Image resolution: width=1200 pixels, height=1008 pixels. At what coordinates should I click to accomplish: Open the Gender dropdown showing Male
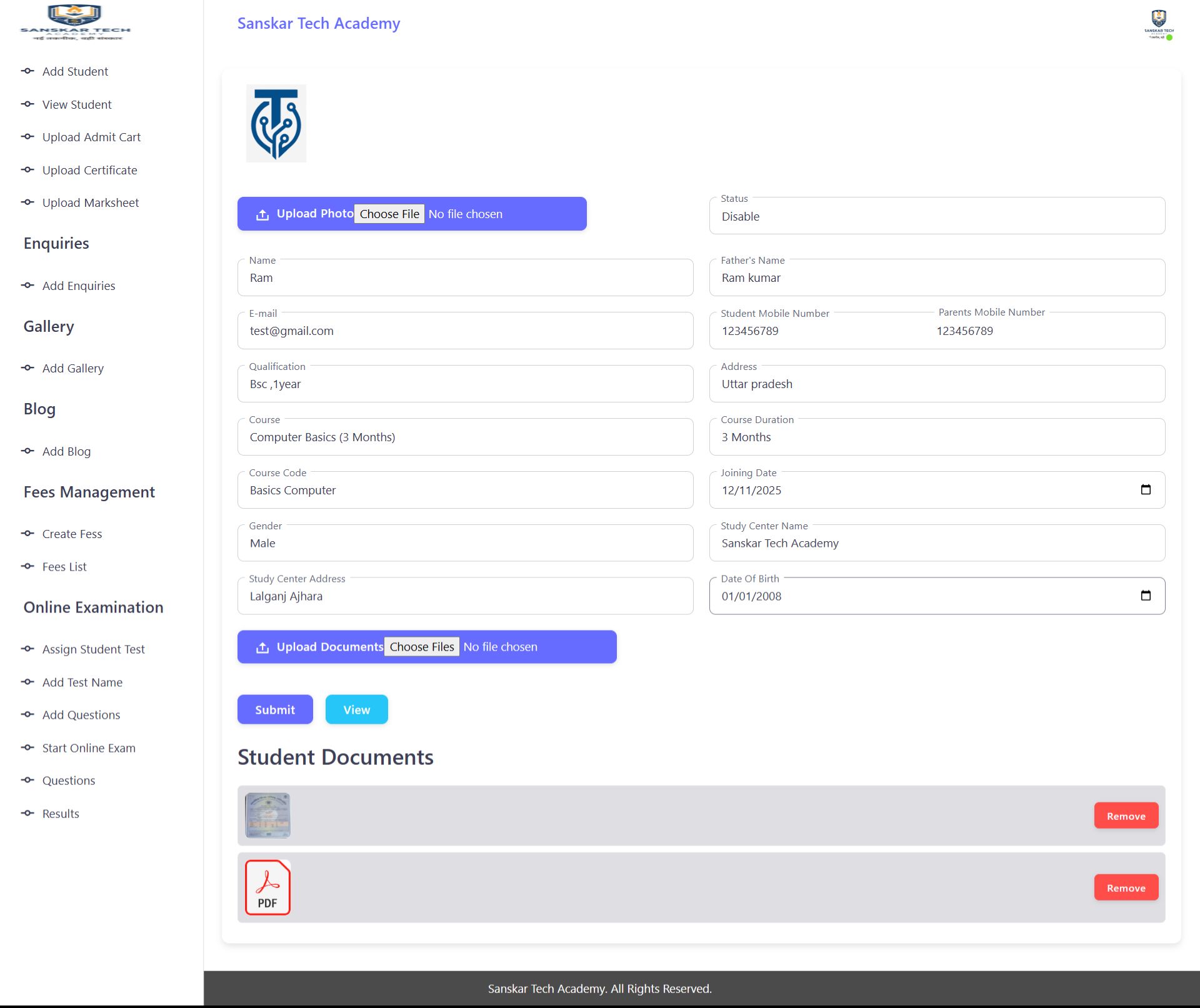(x=465, y=544)
